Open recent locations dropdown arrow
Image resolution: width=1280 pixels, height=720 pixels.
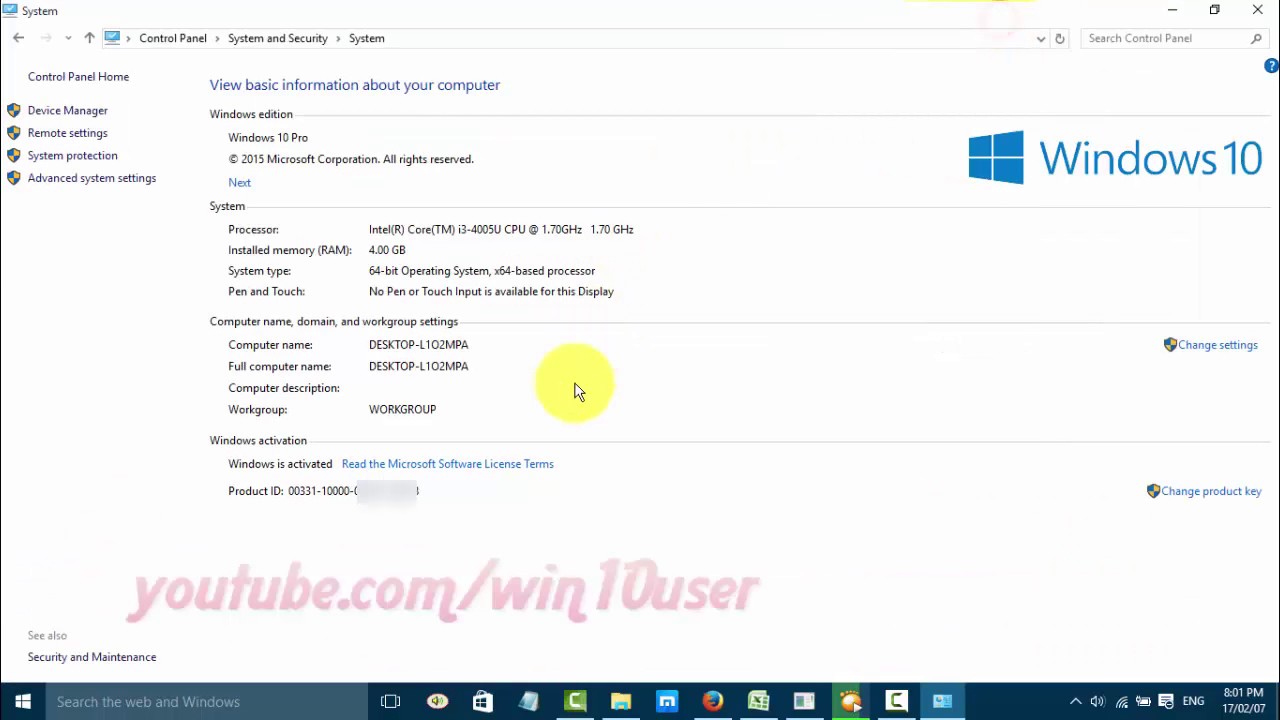tap(68, 38)
